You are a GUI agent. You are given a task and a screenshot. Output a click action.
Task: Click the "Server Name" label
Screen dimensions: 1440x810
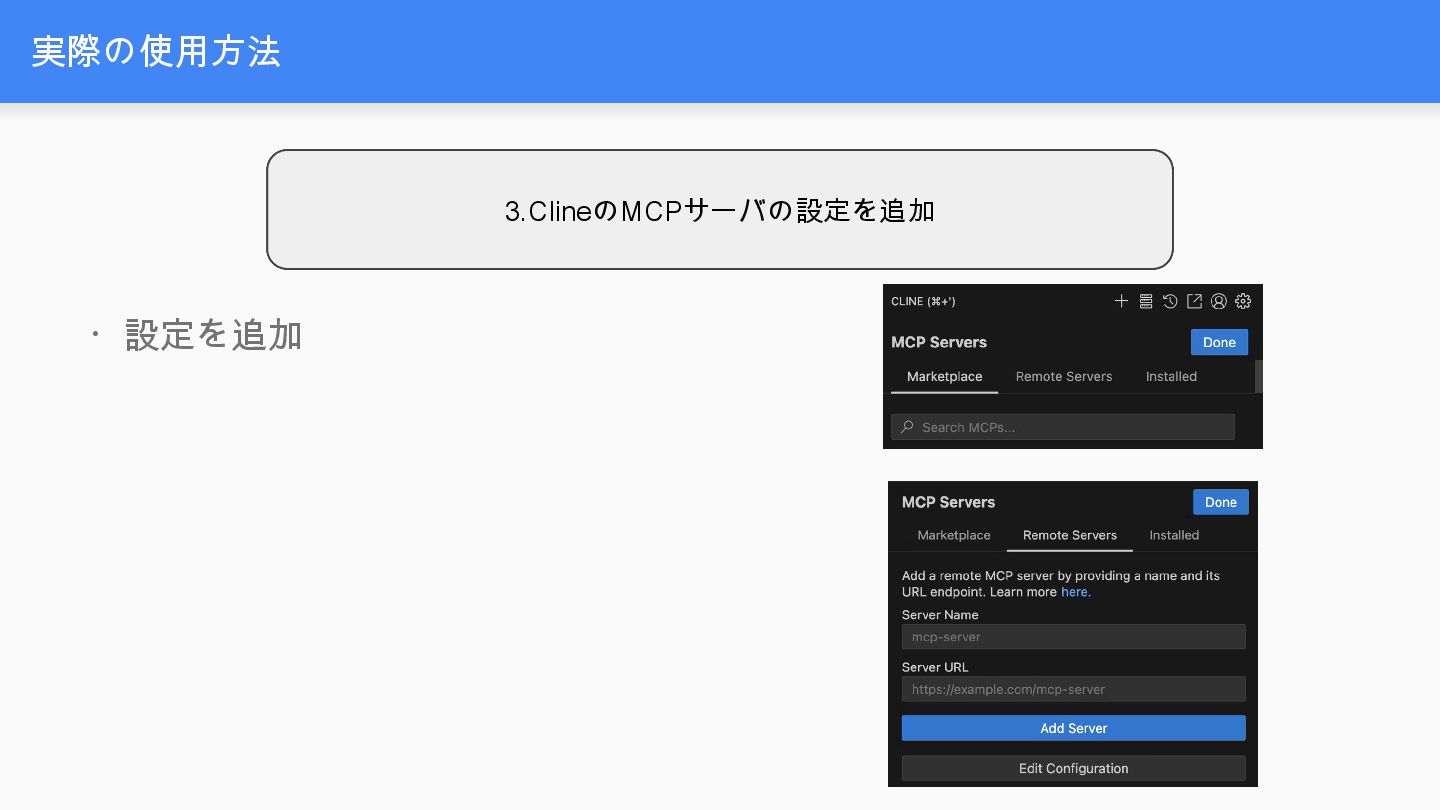pos(940,615)
